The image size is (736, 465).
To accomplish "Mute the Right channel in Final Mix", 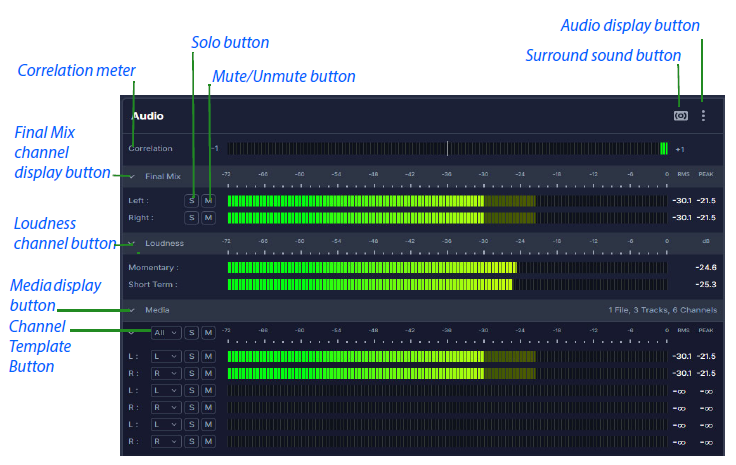I will click(x=208, y=218).
